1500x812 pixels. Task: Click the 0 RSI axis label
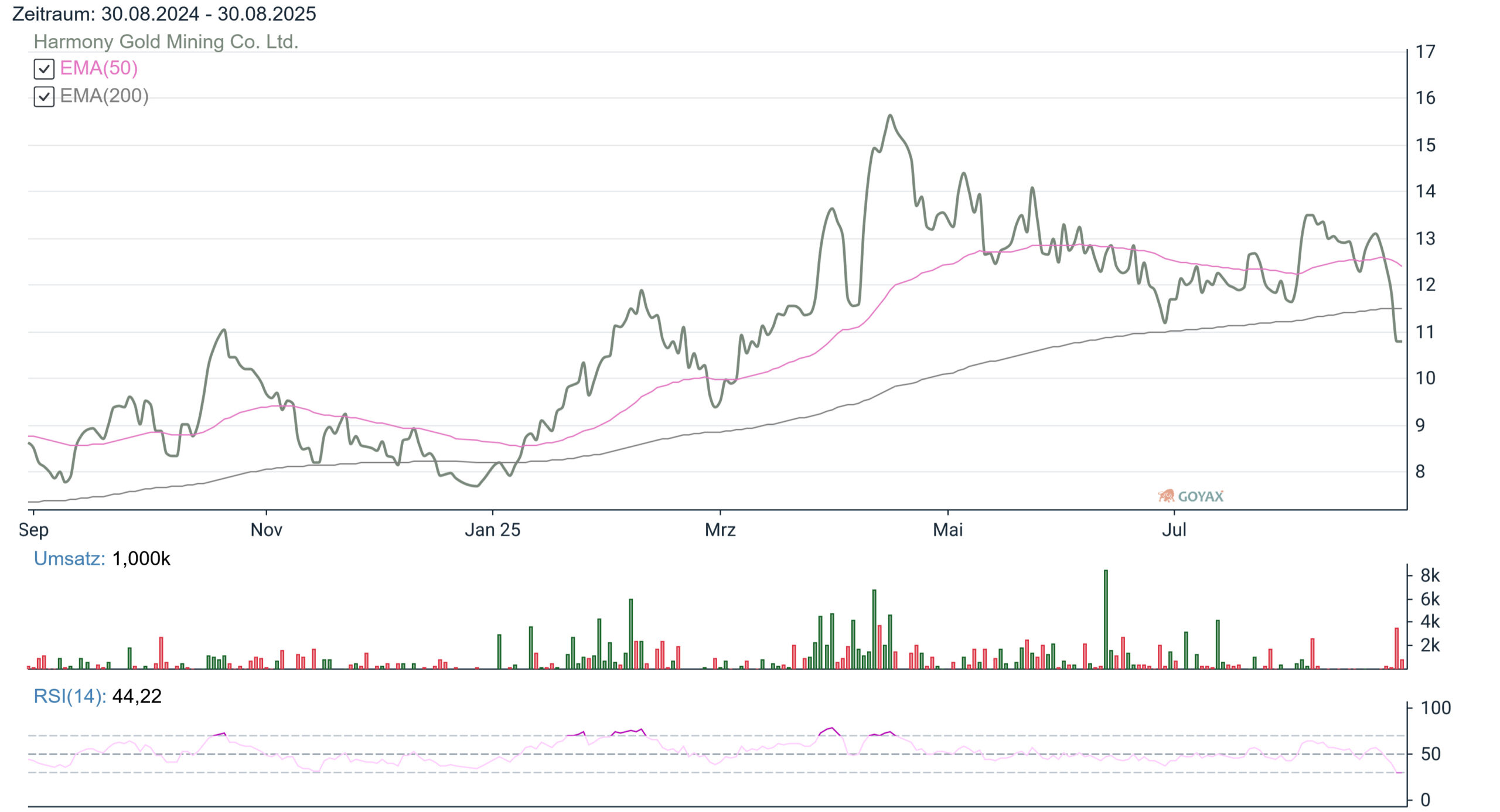(x=1426, y=800)
